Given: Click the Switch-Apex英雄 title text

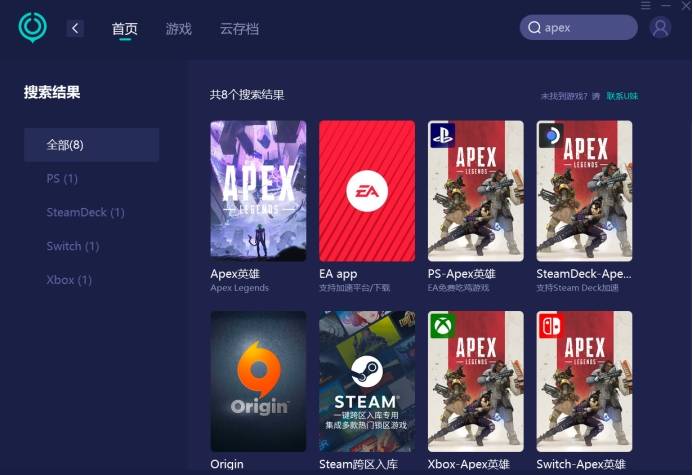Looking at the screenshot, I should pos(581,464).
